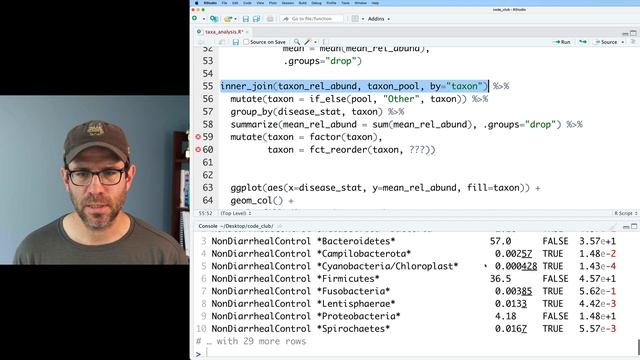Click the Console tab label
Image resolution: width=640 pixels, height=360 pixels.
point(208,226)
